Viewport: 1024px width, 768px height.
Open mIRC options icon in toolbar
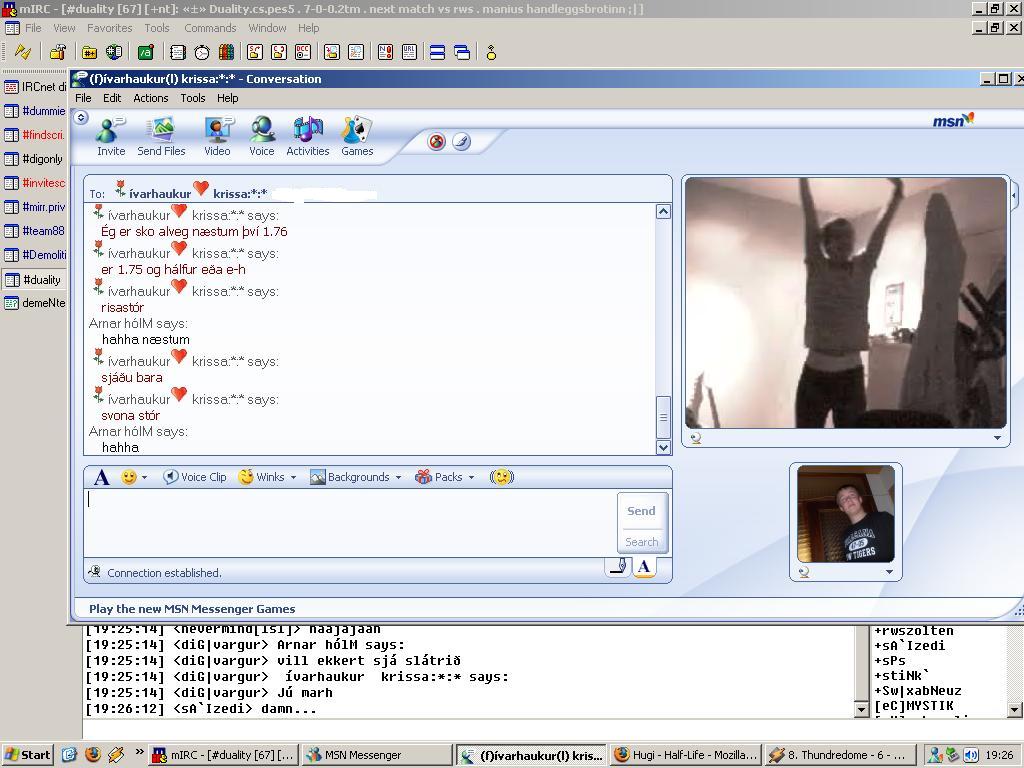click(x=58, y=52)
